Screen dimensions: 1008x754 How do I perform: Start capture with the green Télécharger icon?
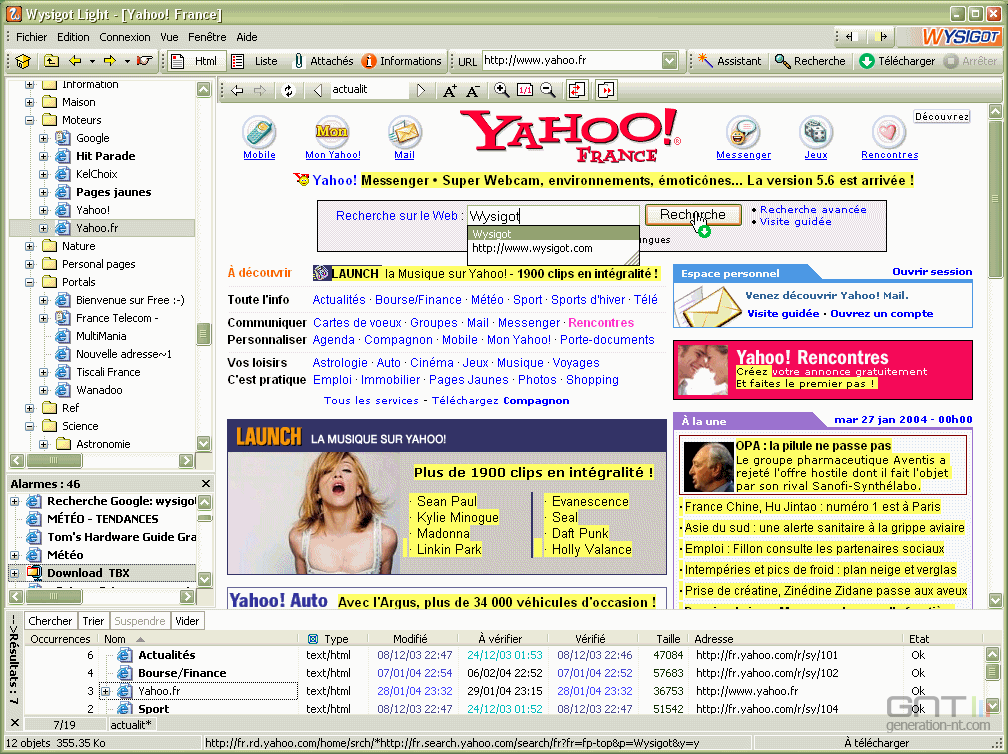pyautogui.click(x=867, y=61)
